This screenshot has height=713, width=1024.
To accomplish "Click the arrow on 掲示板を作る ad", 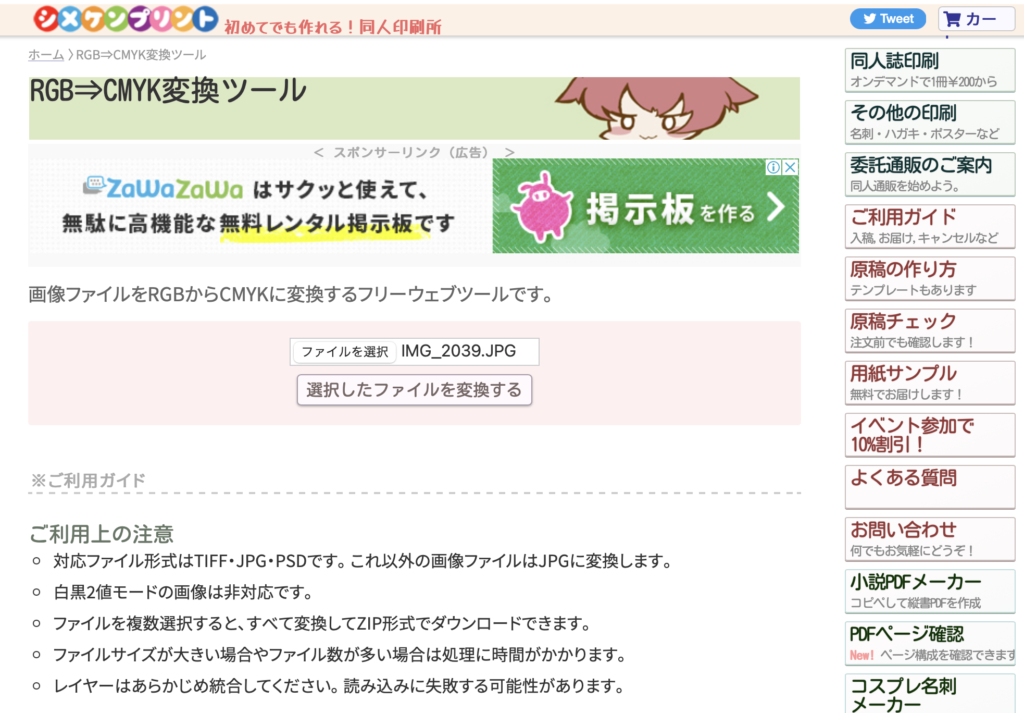I will [776, 207].
